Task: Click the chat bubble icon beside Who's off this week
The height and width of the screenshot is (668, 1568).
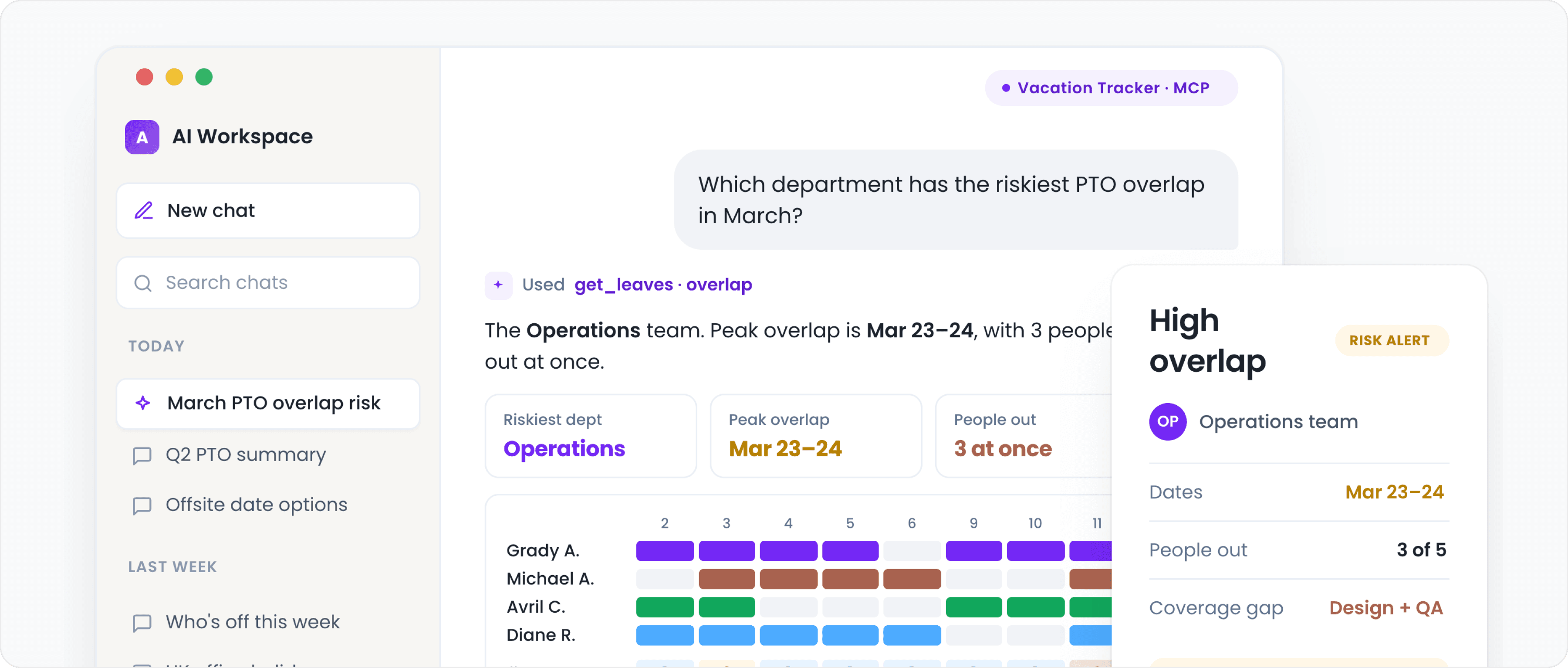Action: [x=142, y=622]
